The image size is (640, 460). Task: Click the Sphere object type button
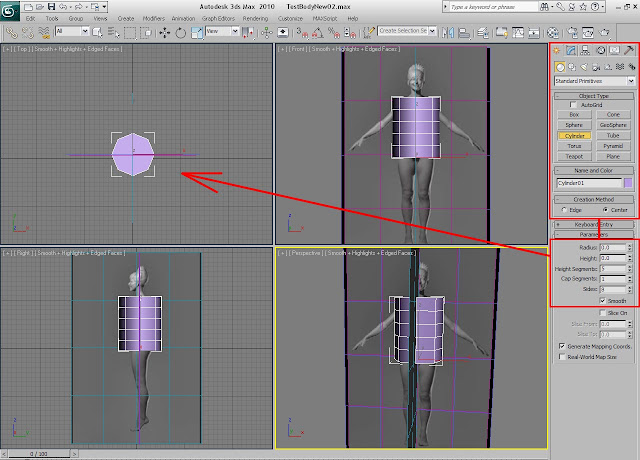[x=574, y=125]
